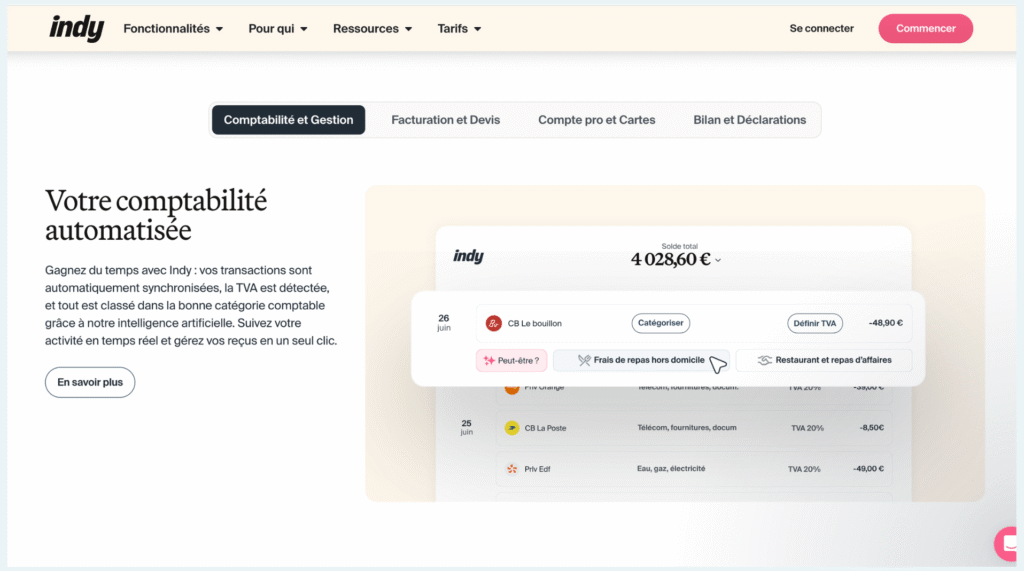Click the Indy logo in the header

(77, 28)
